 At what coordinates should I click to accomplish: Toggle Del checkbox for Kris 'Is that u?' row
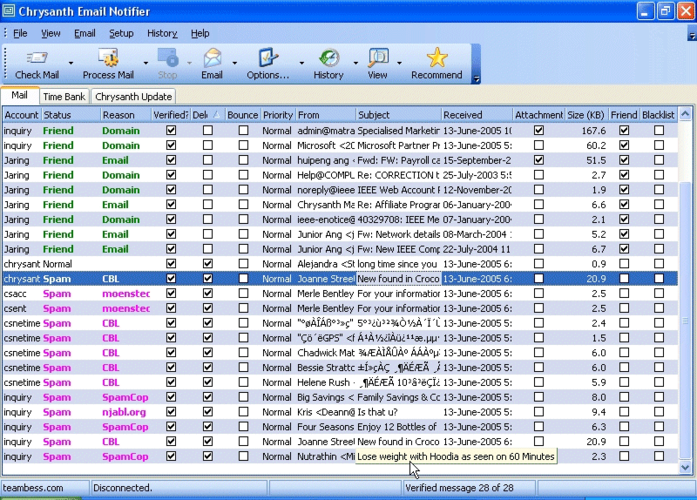pyautogui.click(x=208, y=412)
